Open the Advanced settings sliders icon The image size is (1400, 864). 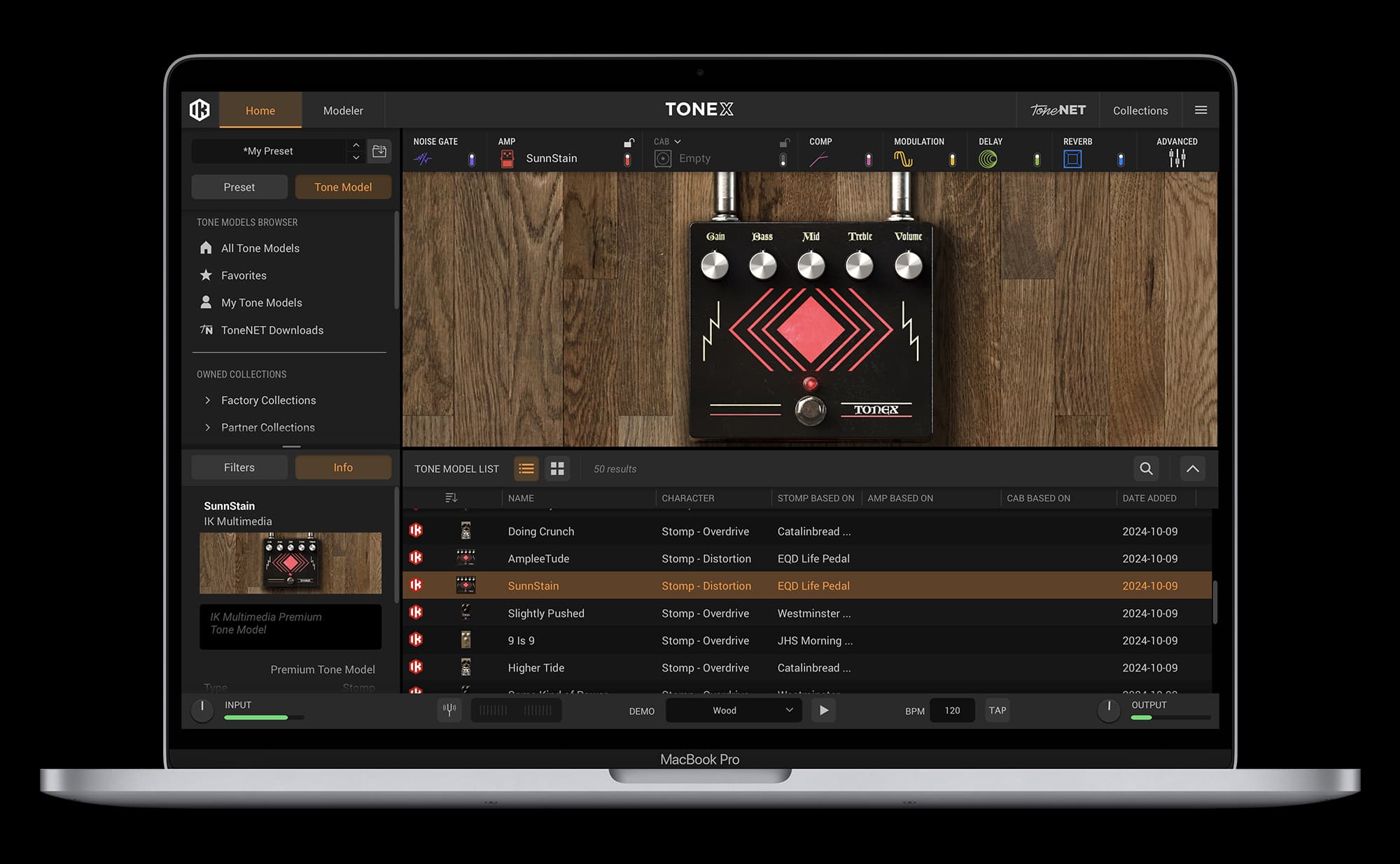tap(1177, 158)
